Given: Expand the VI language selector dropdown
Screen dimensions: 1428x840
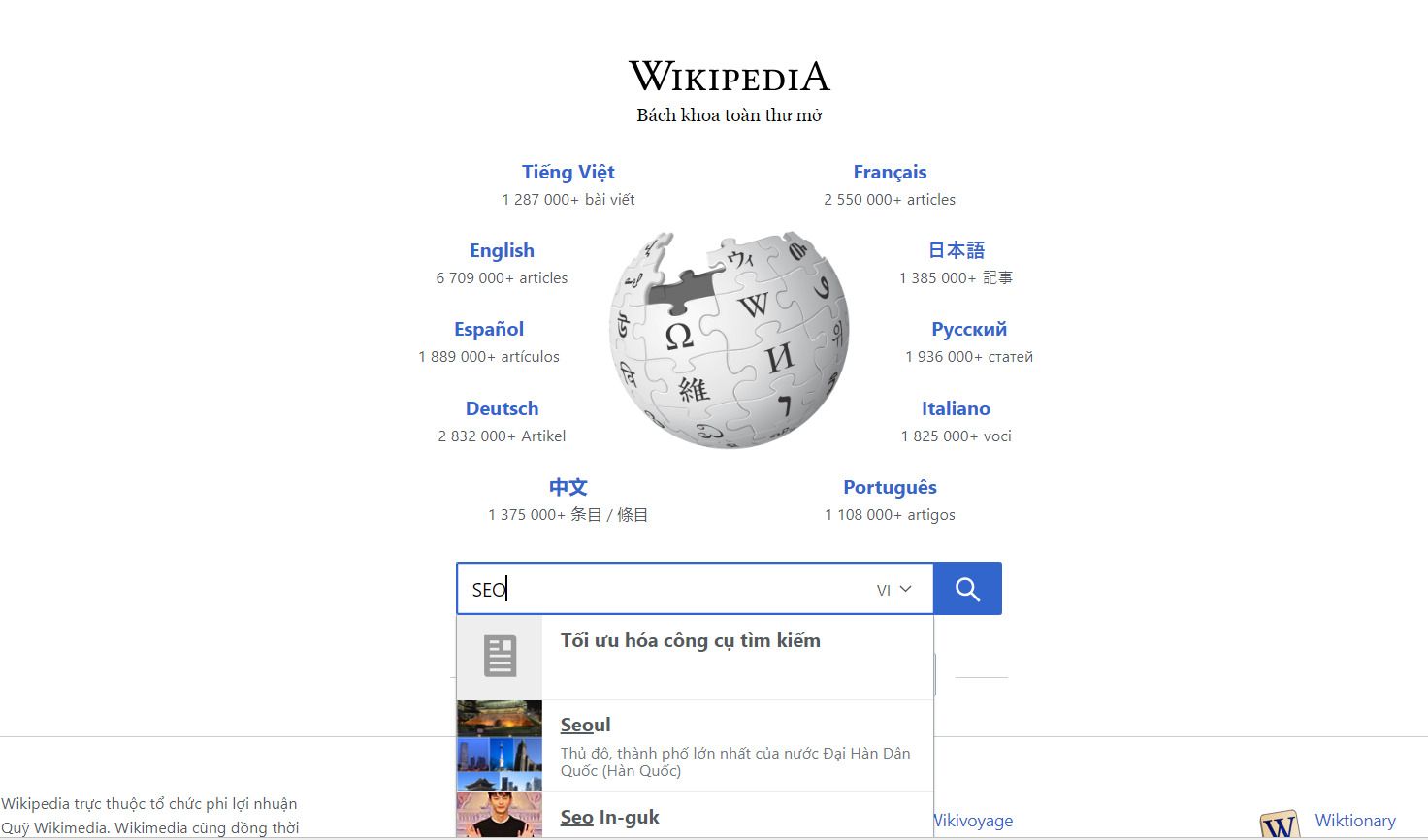Looking at the screenshot, I should 894,590.
